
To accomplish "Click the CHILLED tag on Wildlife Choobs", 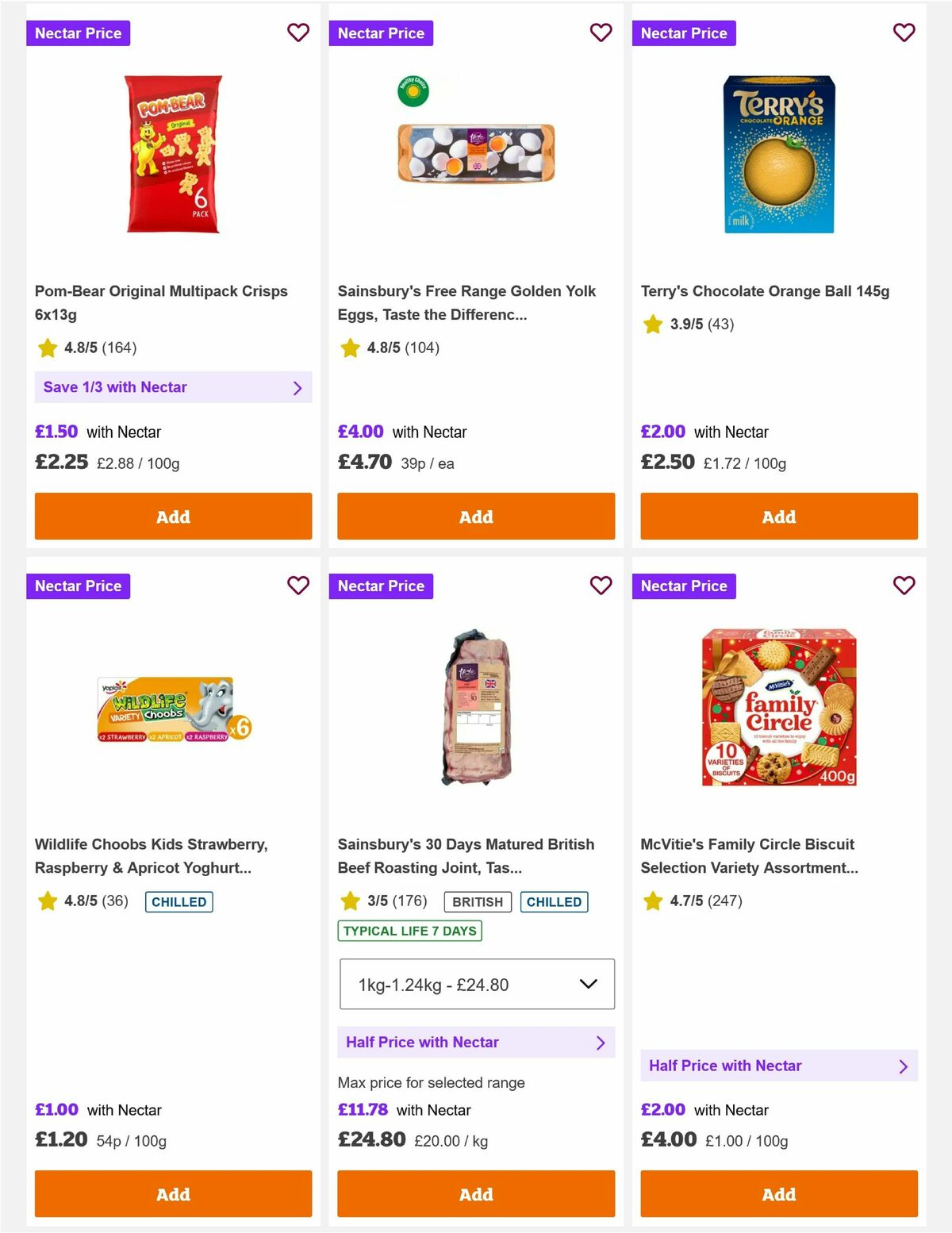I will point(178,901).
